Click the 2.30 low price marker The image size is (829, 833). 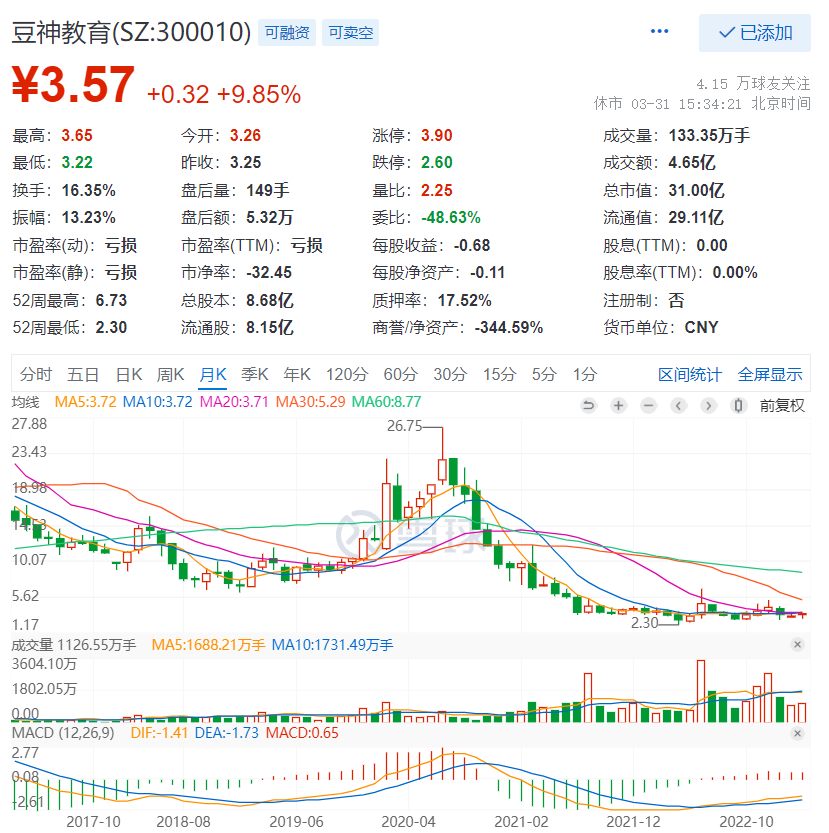click(x=645, y=623)
